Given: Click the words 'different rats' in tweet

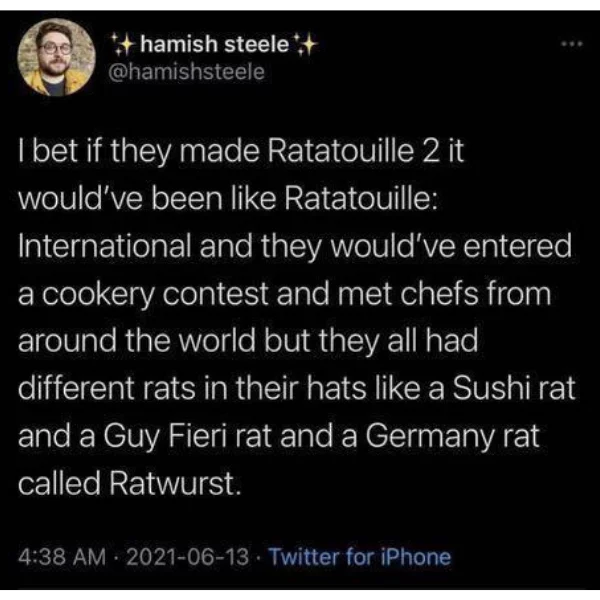Looking at the screenshot, I should (106, 388).
